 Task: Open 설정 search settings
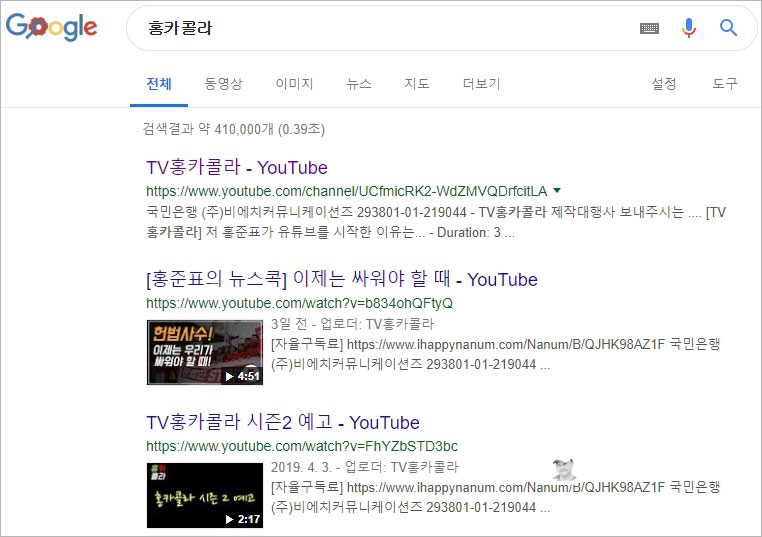(x=664, y=84)
